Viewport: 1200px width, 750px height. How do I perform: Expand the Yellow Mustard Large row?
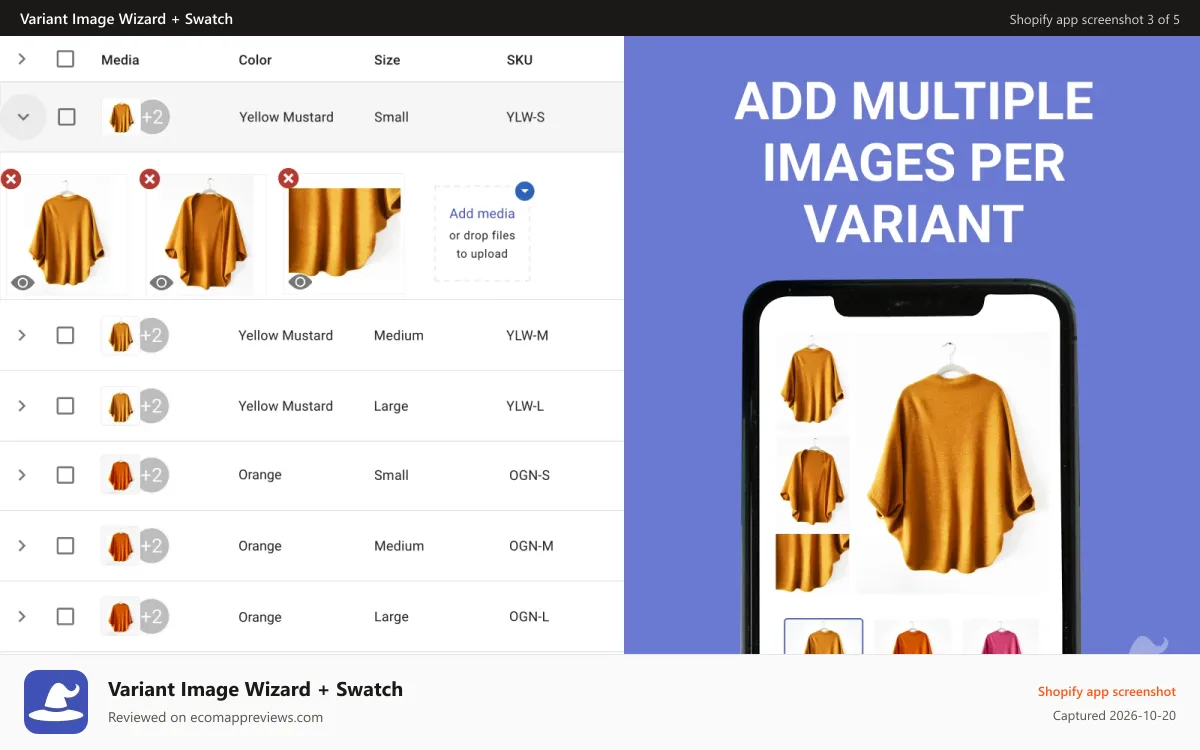(22, 406)
